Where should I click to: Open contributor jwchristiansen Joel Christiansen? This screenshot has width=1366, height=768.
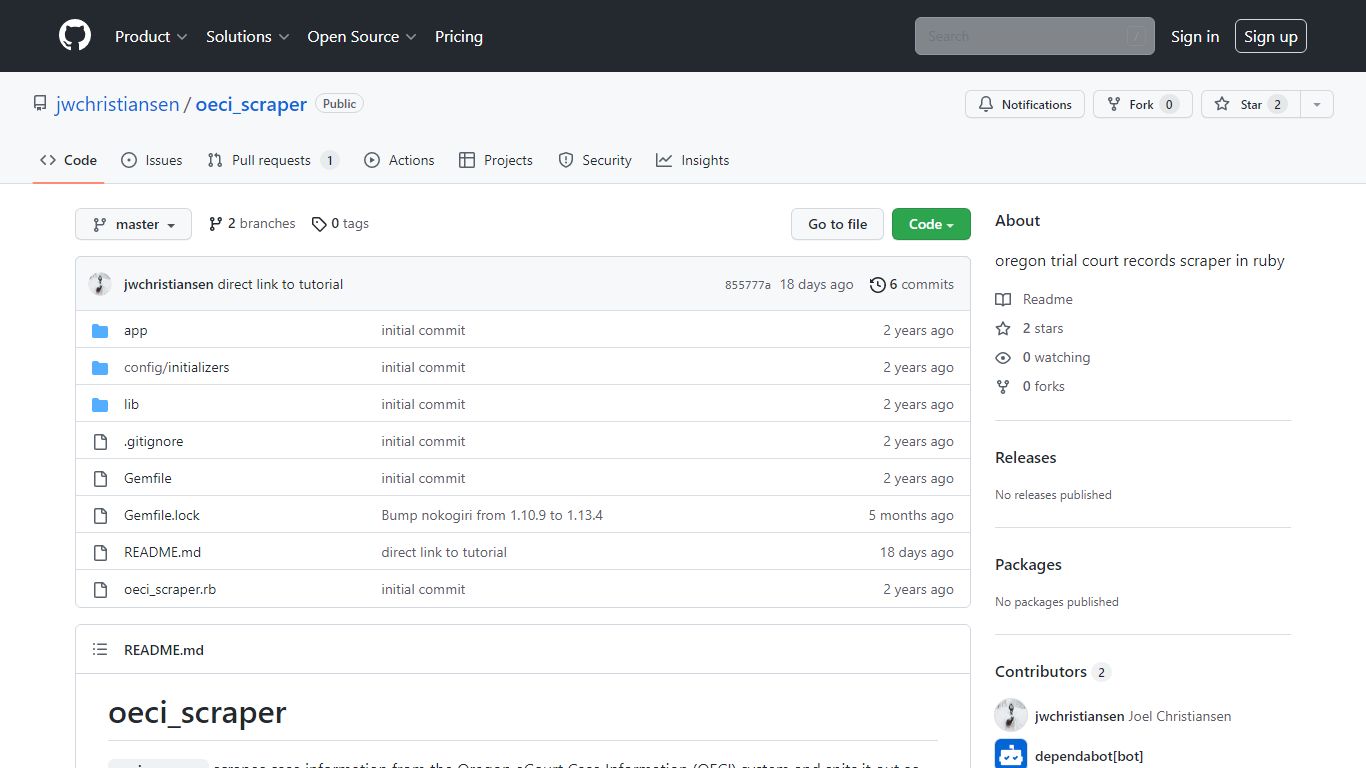[1133, 716]
